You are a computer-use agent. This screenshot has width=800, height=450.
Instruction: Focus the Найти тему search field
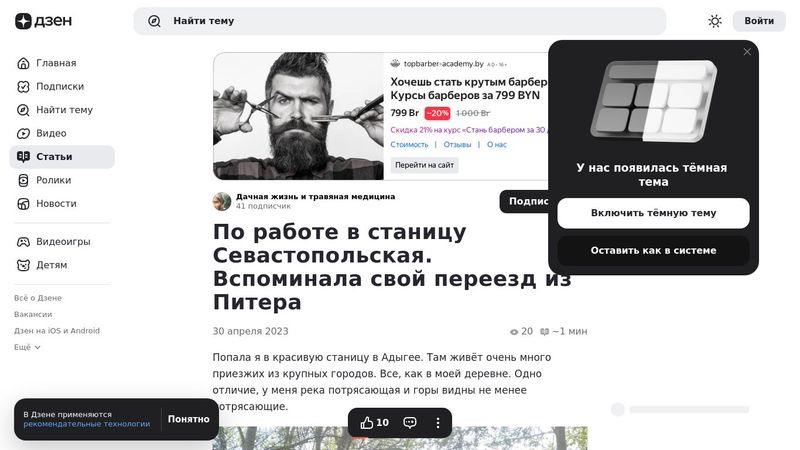(399, 21)
